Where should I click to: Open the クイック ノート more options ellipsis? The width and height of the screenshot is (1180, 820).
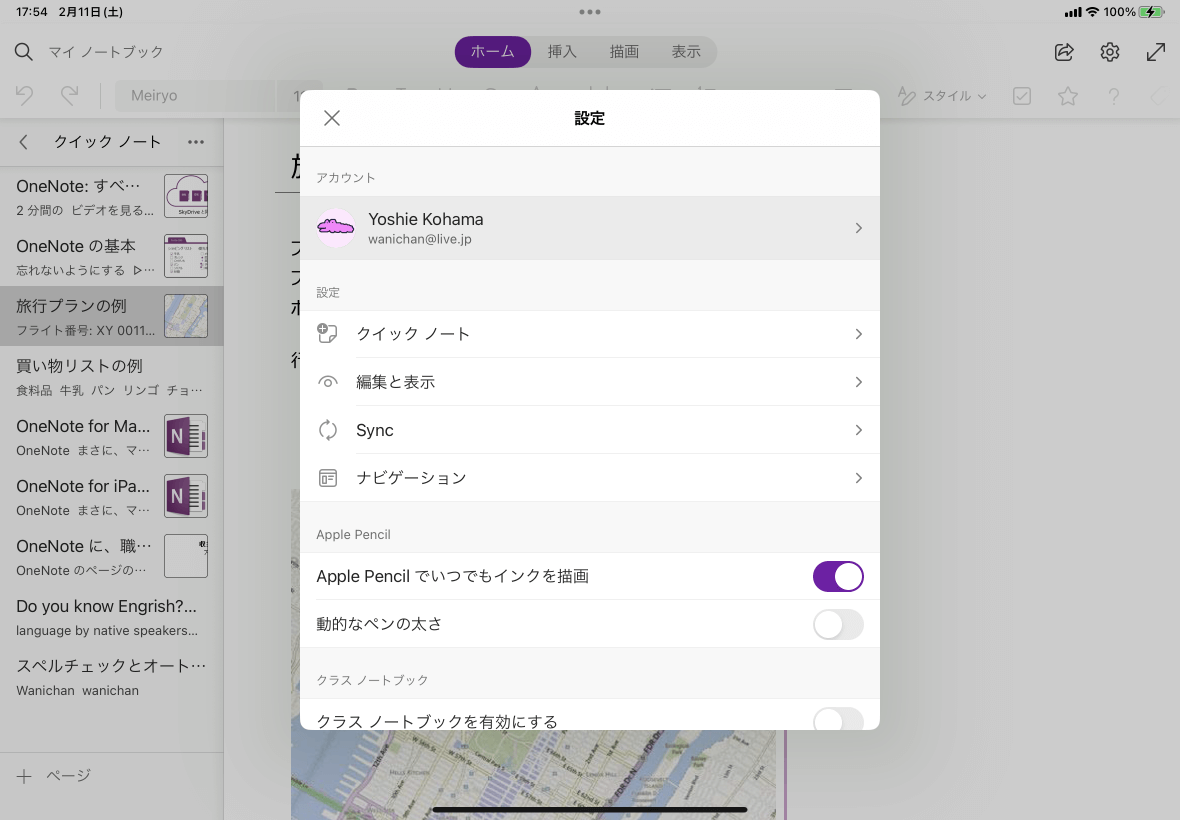(x=196, y=142)
